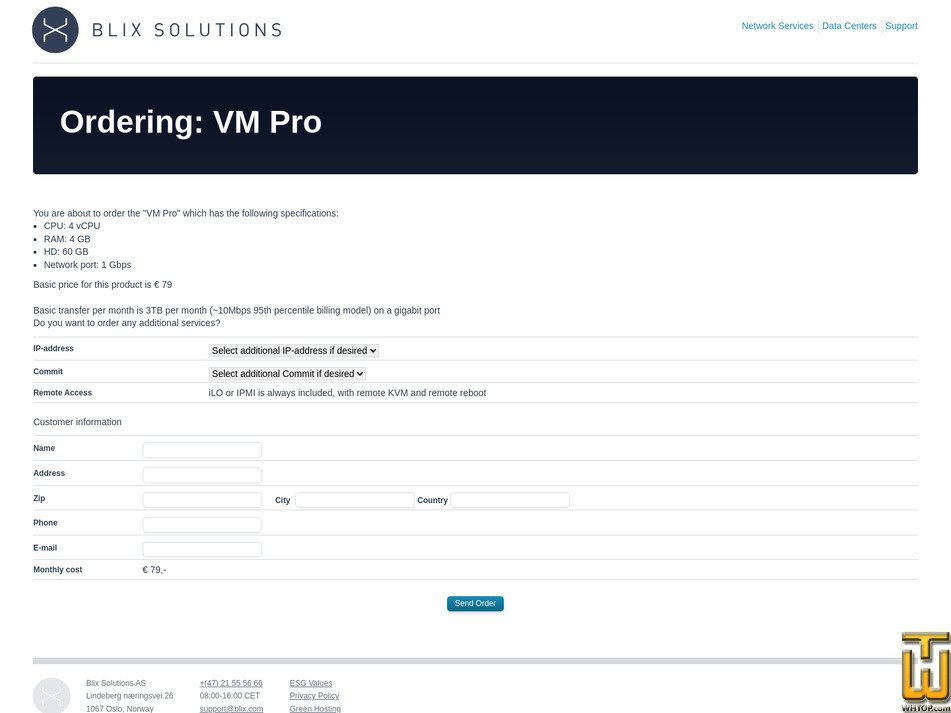
Task: Click the Blix Solutions round logo icon
Action: tap(55, 30)
